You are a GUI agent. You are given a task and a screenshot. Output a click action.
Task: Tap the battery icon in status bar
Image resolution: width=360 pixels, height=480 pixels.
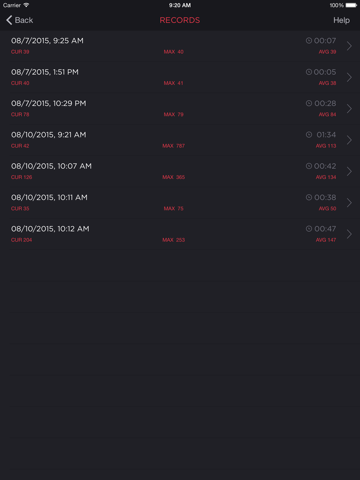(x=351, y=5)
